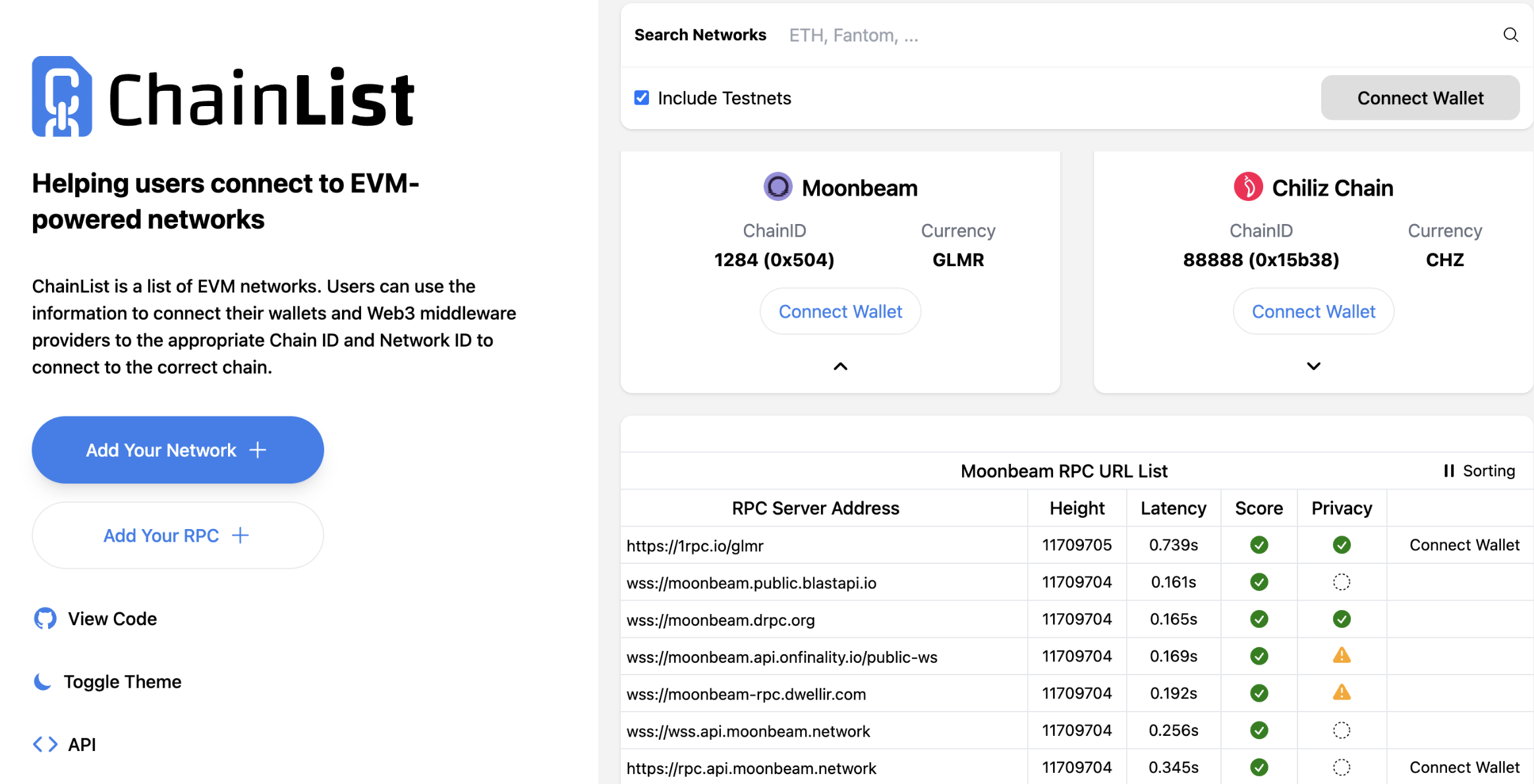This screenshot has width=1534, height=784.
Task: Click privacy warning triangle for dwellir.com row
Action: click(1342, 692)
